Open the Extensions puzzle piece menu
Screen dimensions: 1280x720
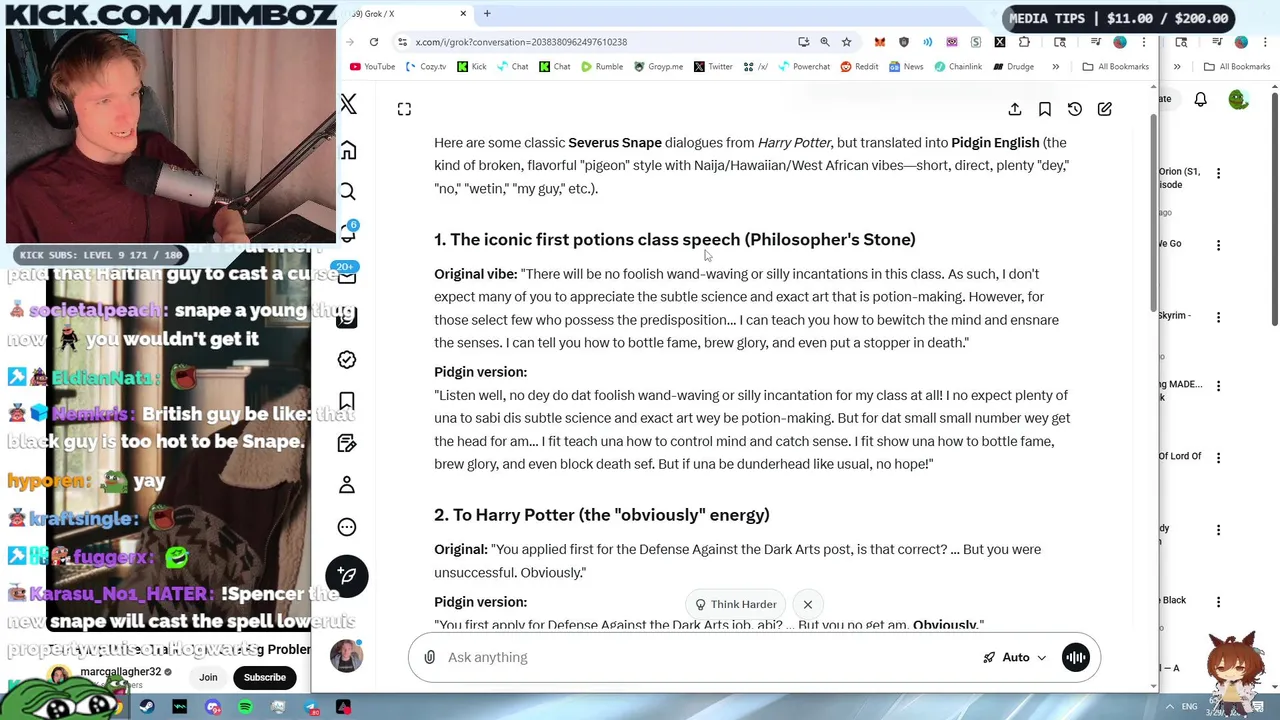click(1024, 42)
